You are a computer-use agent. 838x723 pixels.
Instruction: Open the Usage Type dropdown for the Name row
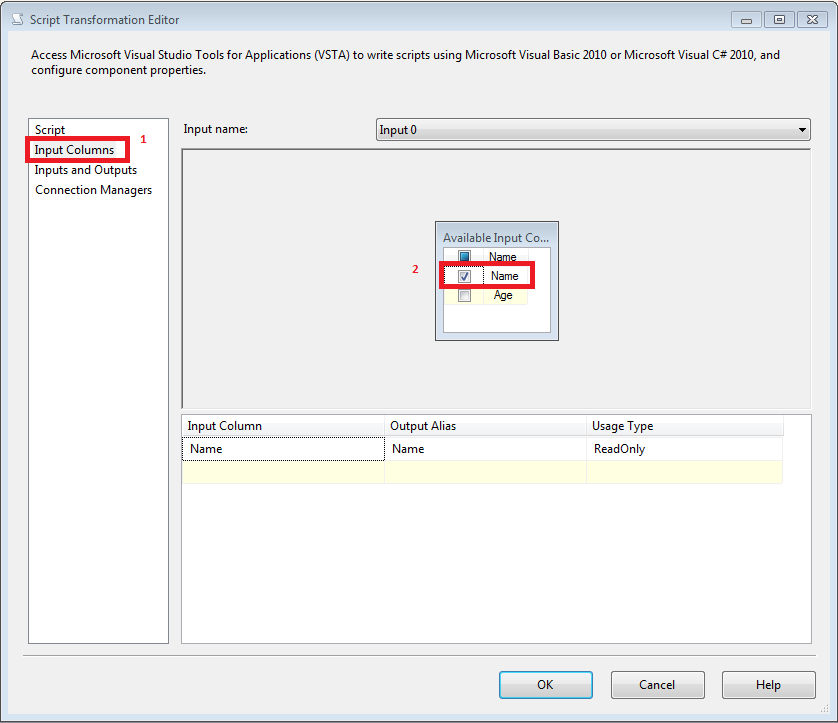click(x=685, y=449)
